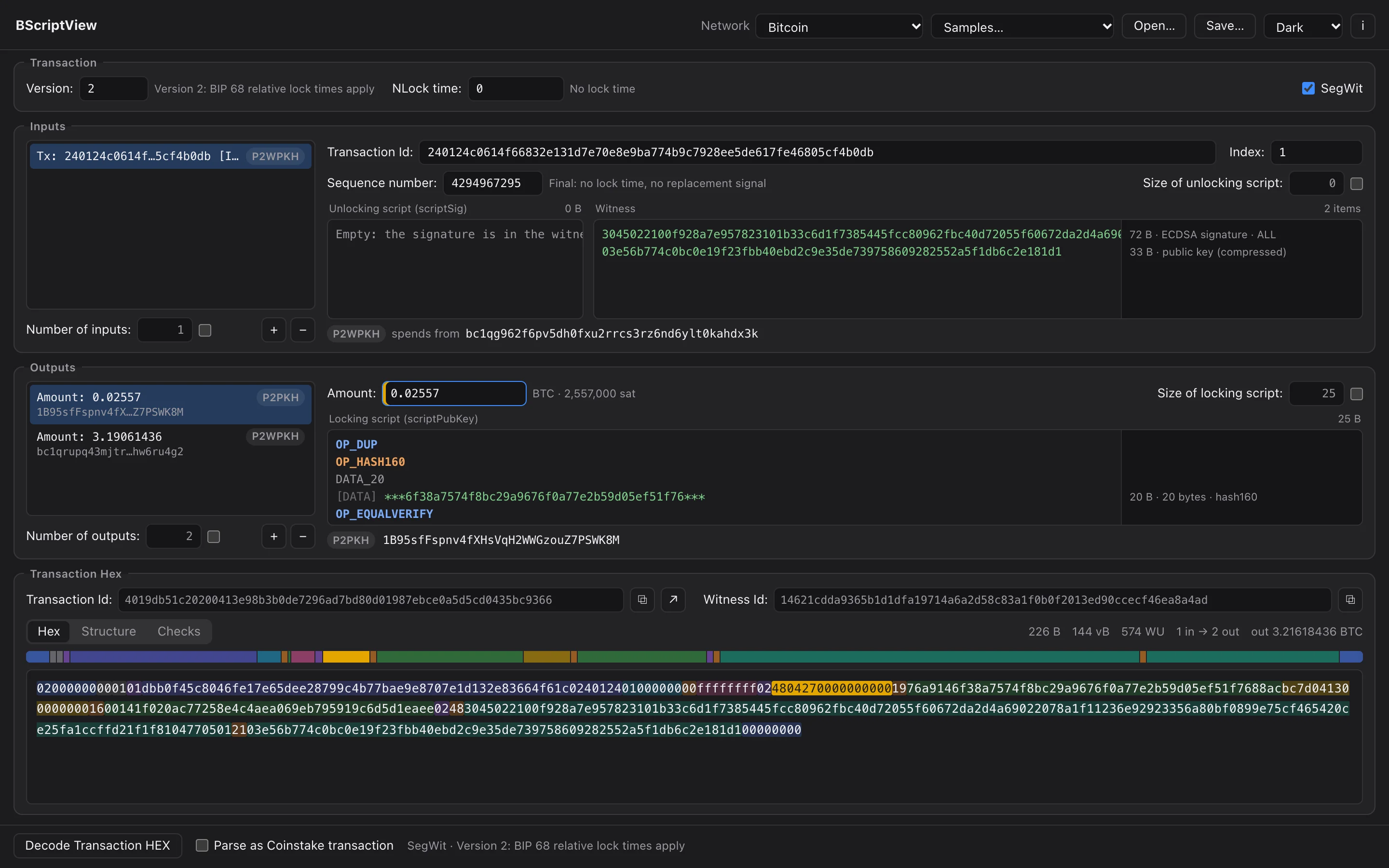Click address 1B95sfFspnv4fXHsVqH2WWGzouZ7PSWK8M
Viewport: 1389px width, 868px height.
[501, 540]
